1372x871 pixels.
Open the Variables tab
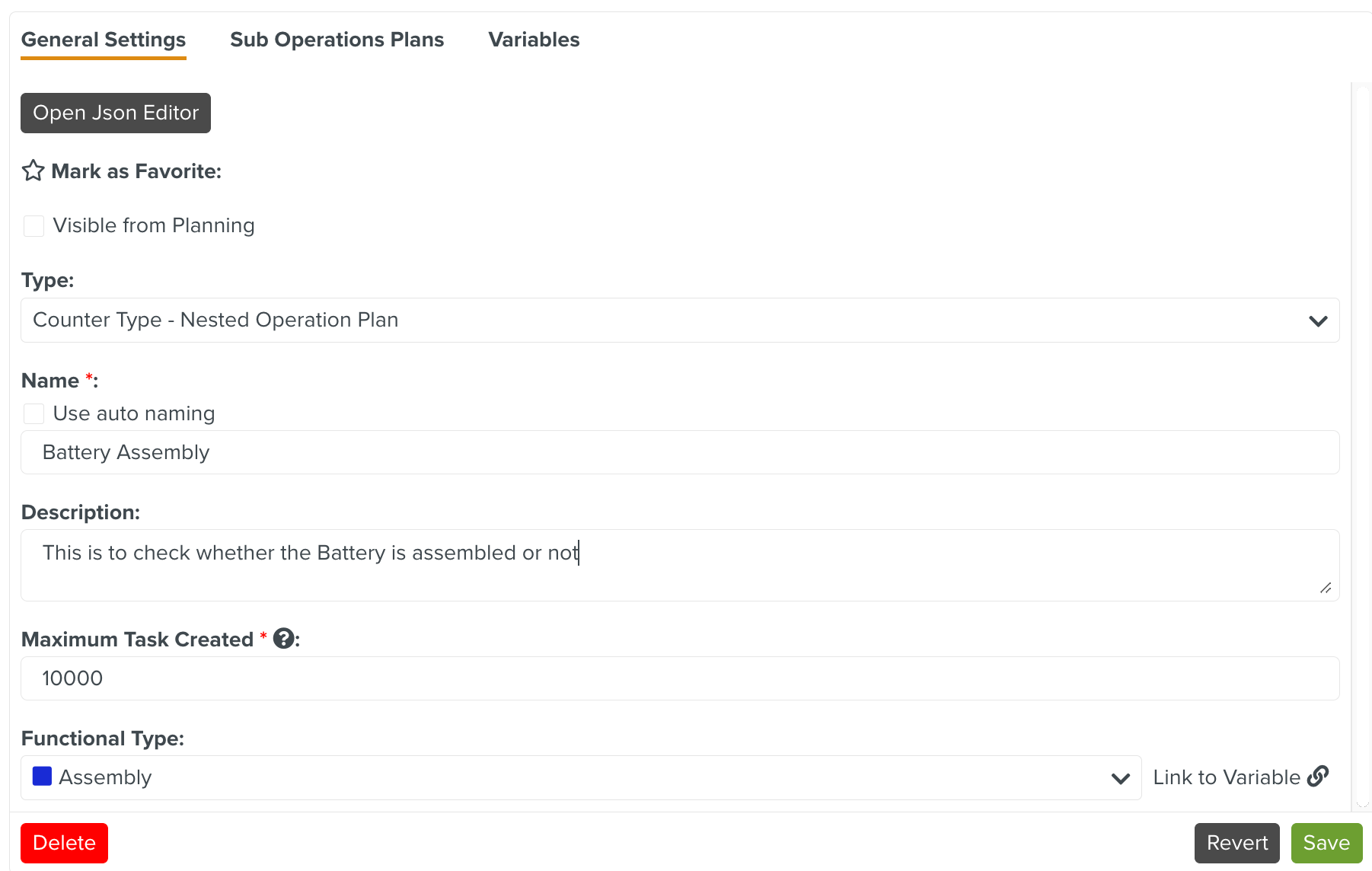(x=534, y=40)
